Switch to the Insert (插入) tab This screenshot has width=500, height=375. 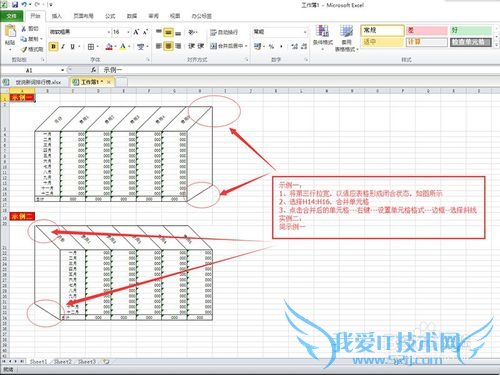(57, 16)
